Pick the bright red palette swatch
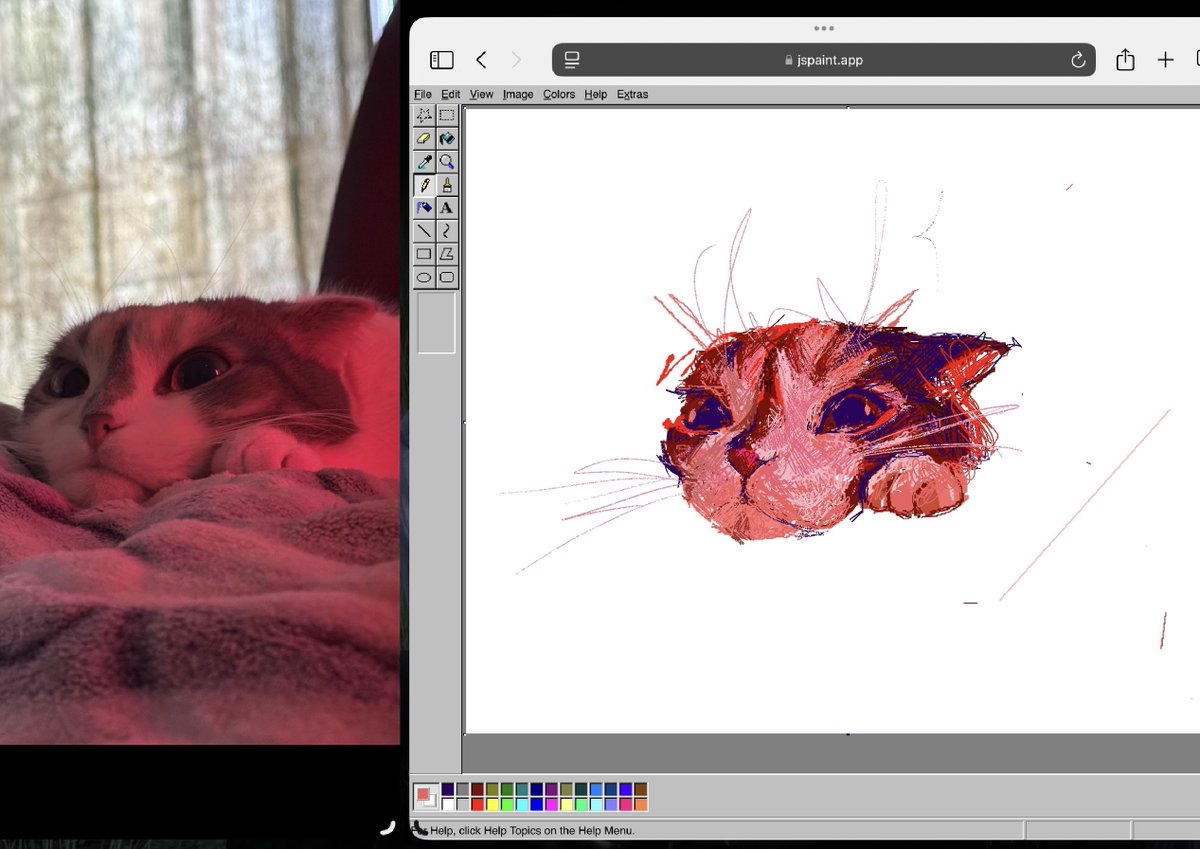Viewport: 1200px width, 849px height. point(478,804)
